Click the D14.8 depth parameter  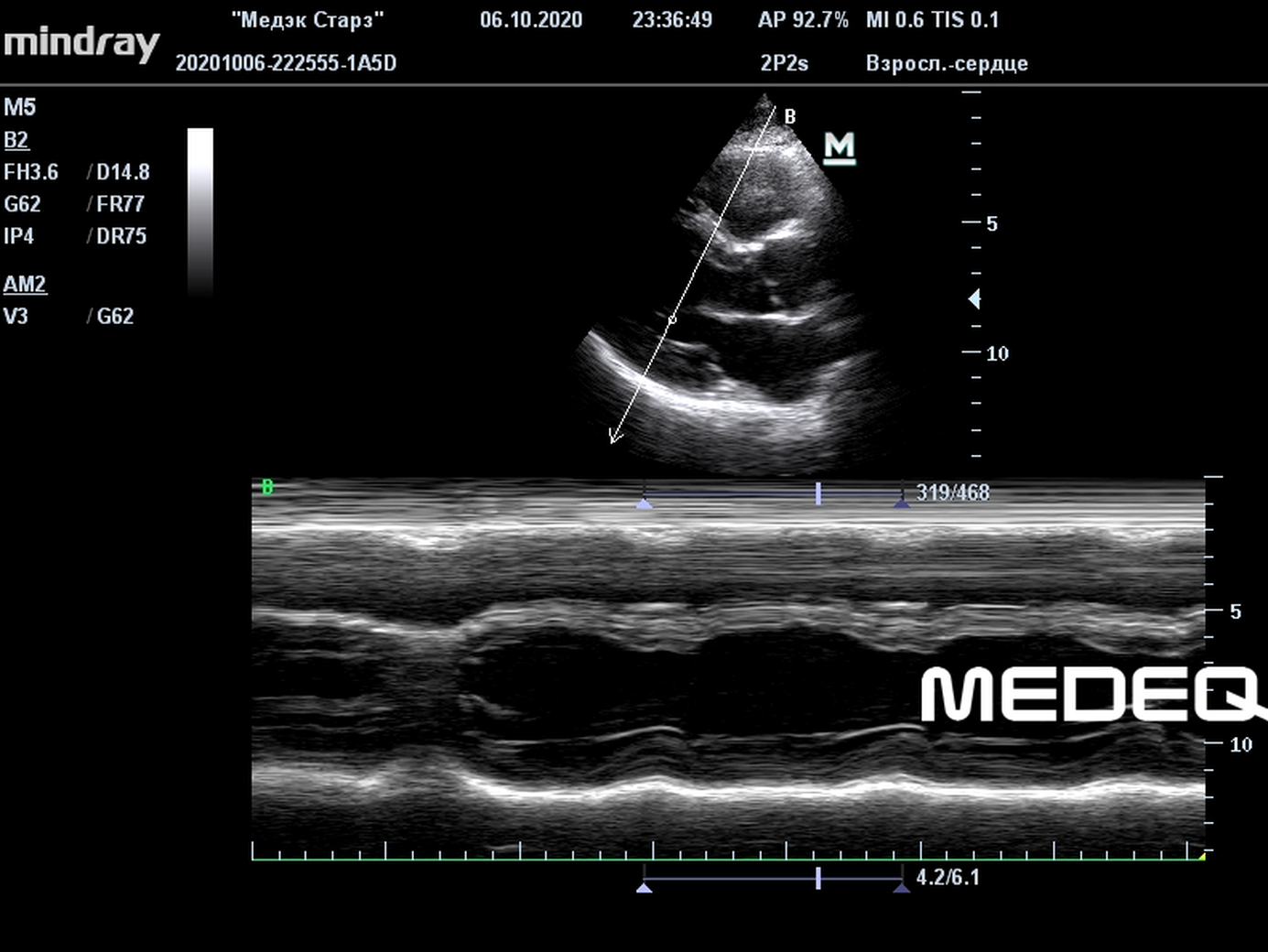click(x=123, y=172)
